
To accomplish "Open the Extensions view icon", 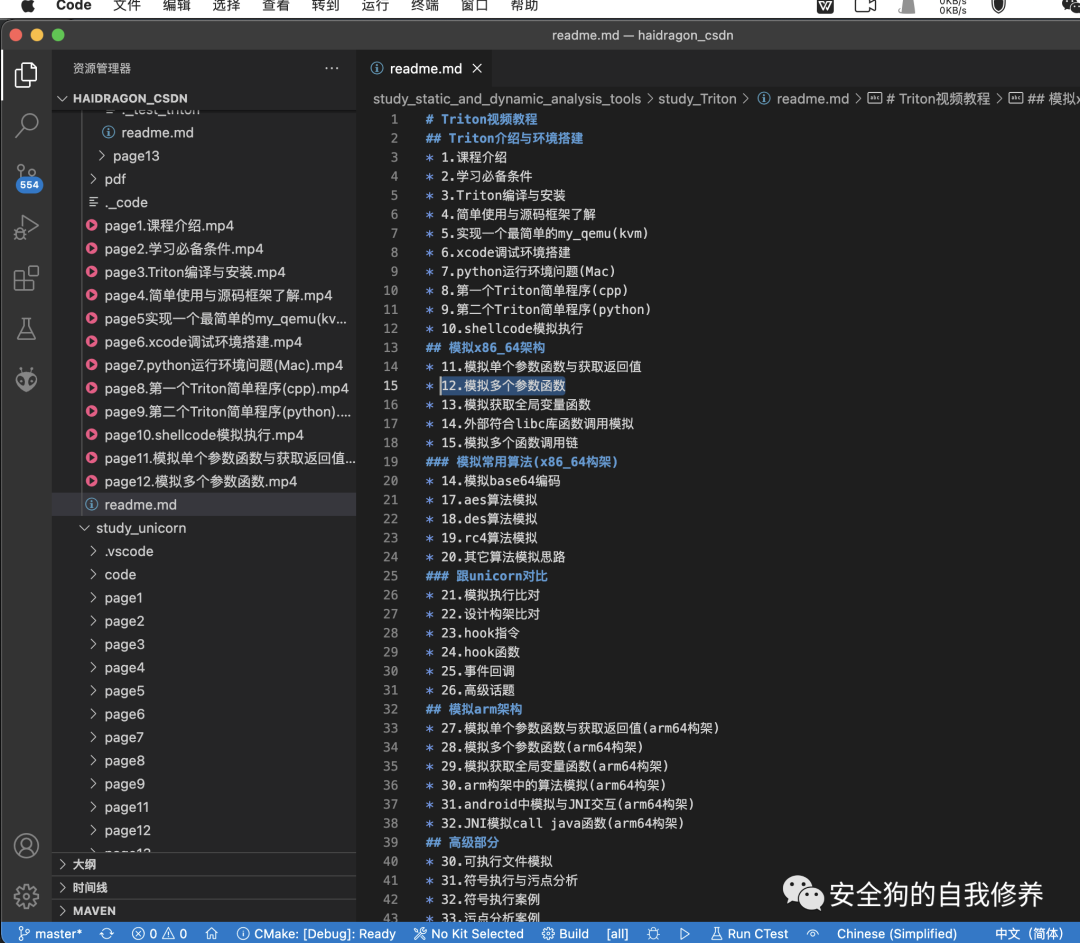I will [x=26, y=278].
